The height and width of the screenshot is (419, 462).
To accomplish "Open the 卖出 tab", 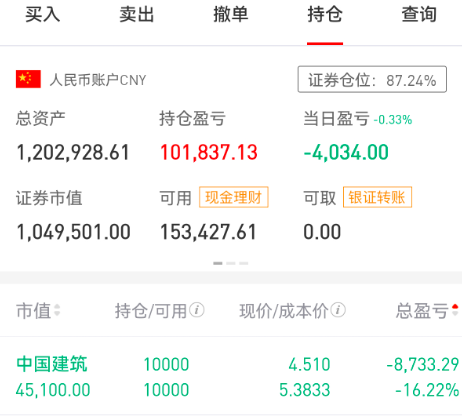I will tap(137, 15).
